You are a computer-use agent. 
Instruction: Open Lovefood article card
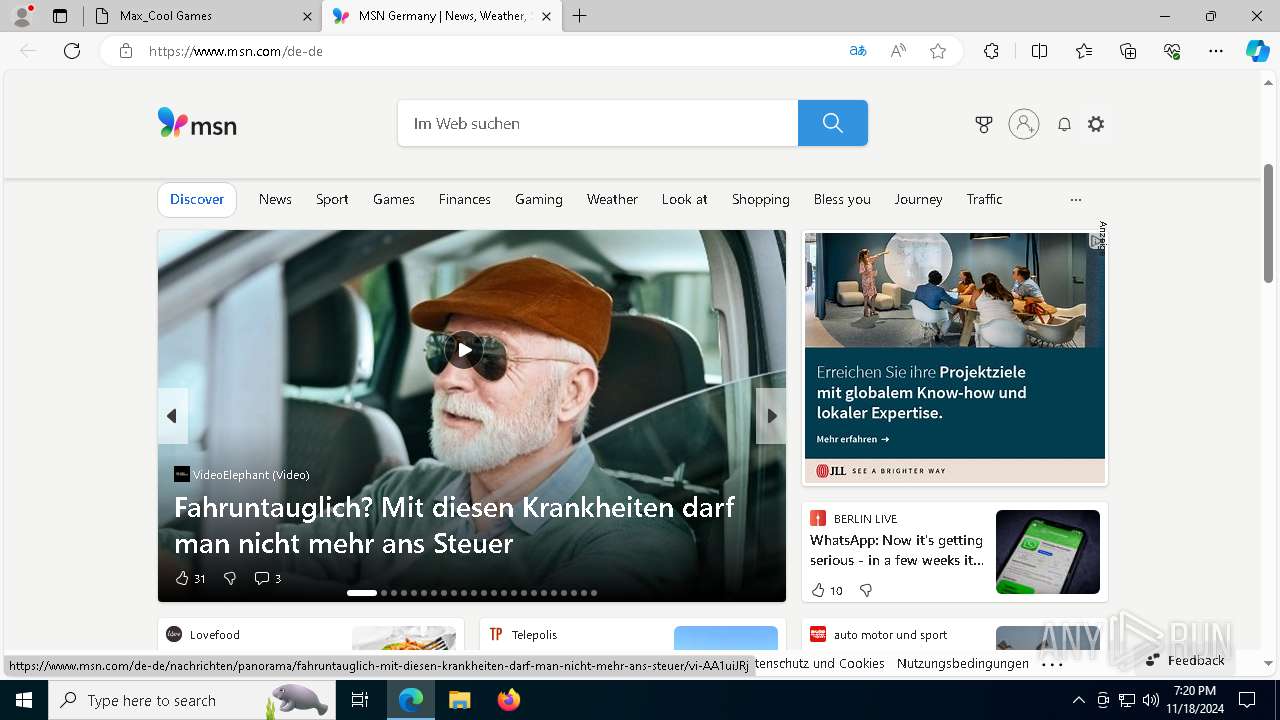click(310, 636)
